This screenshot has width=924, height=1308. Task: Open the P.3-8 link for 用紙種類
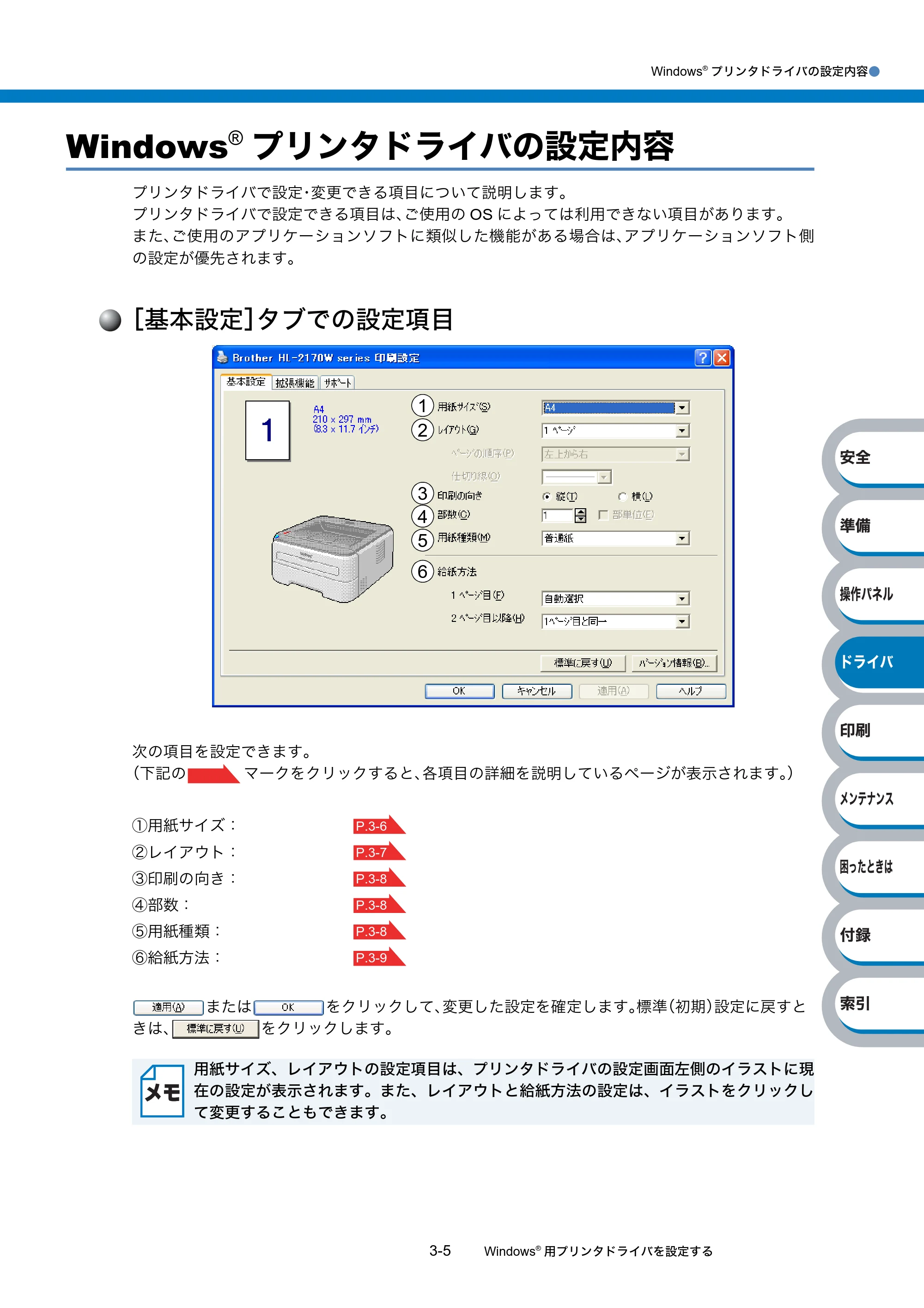379,931
